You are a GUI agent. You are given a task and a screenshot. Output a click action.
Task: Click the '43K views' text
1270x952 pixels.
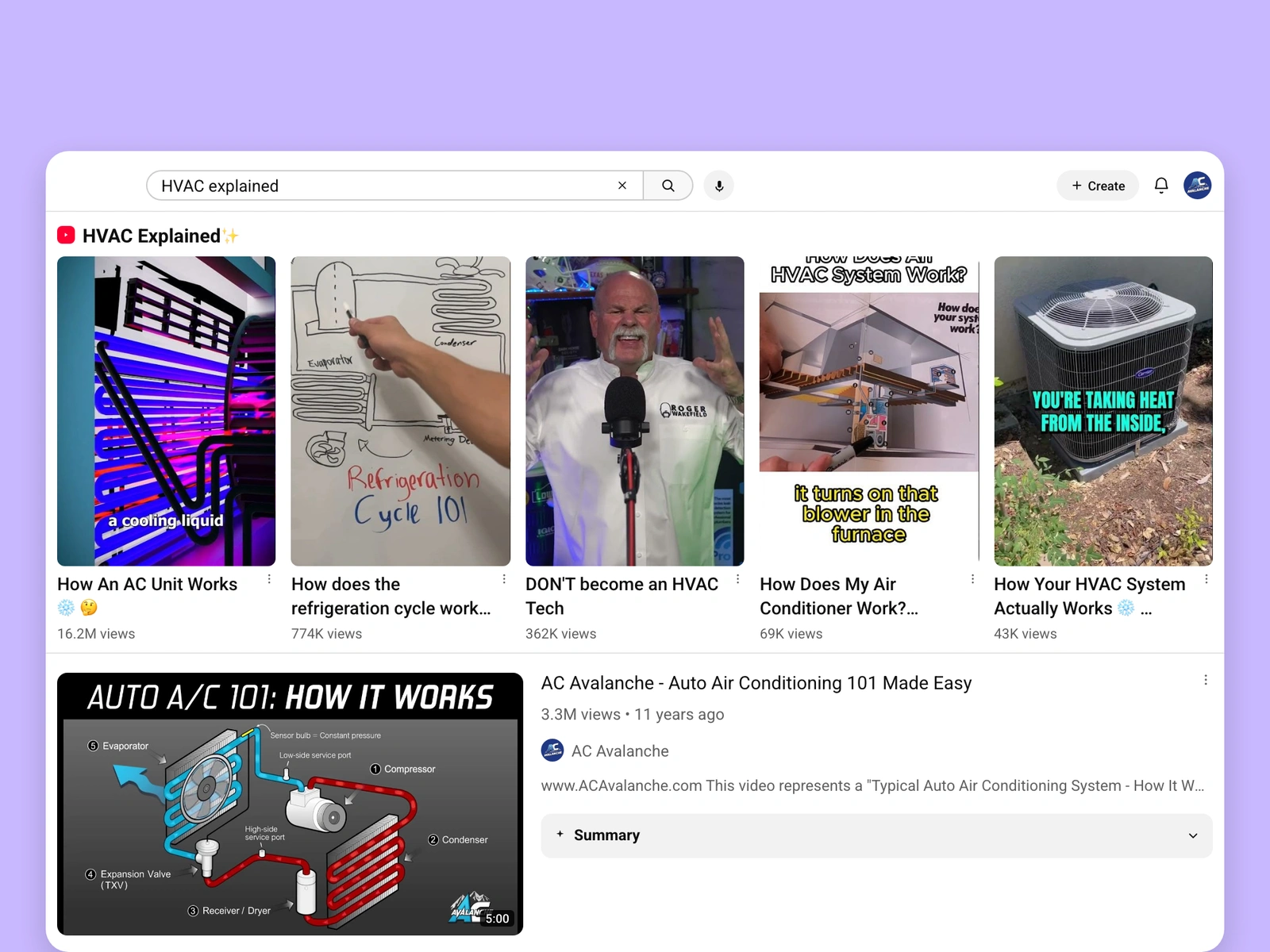click(1026, 634)
